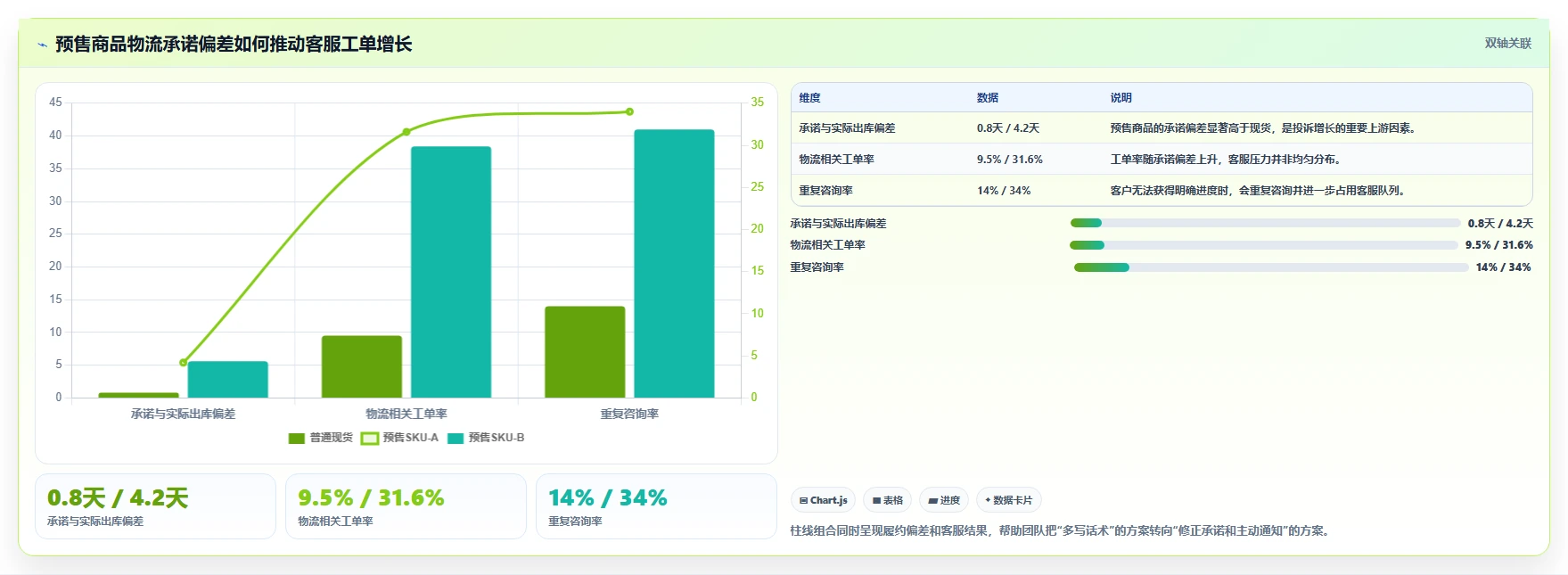The height and width of the screenshot is (575, 1568).
Task: Click the icon inside the 数据卡片 tag
Action: pos(988,501)
